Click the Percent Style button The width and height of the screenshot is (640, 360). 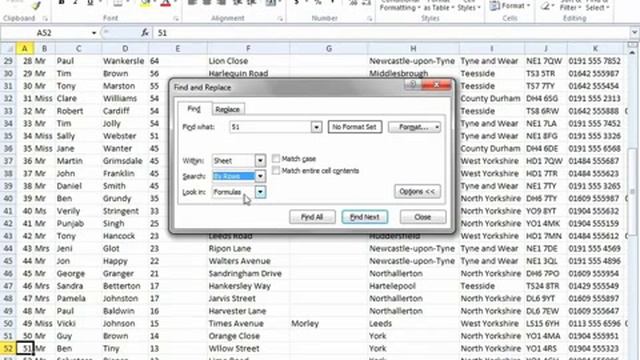point(318,3)
